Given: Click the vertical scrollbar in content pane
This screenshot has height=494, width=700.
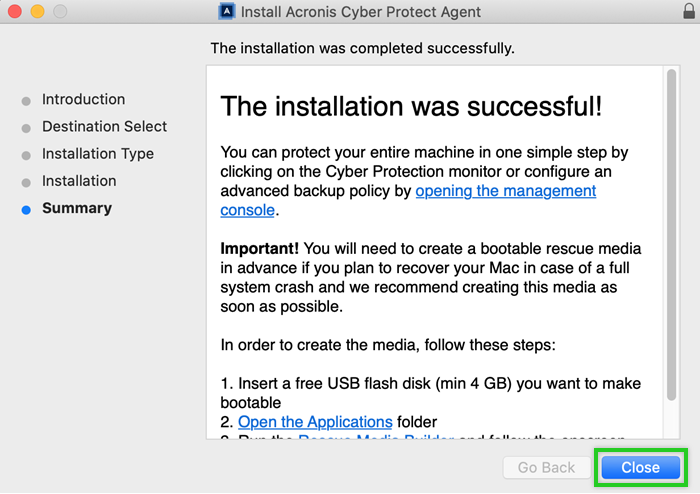Looking at the screenshot, I should [x=671, y=250].
